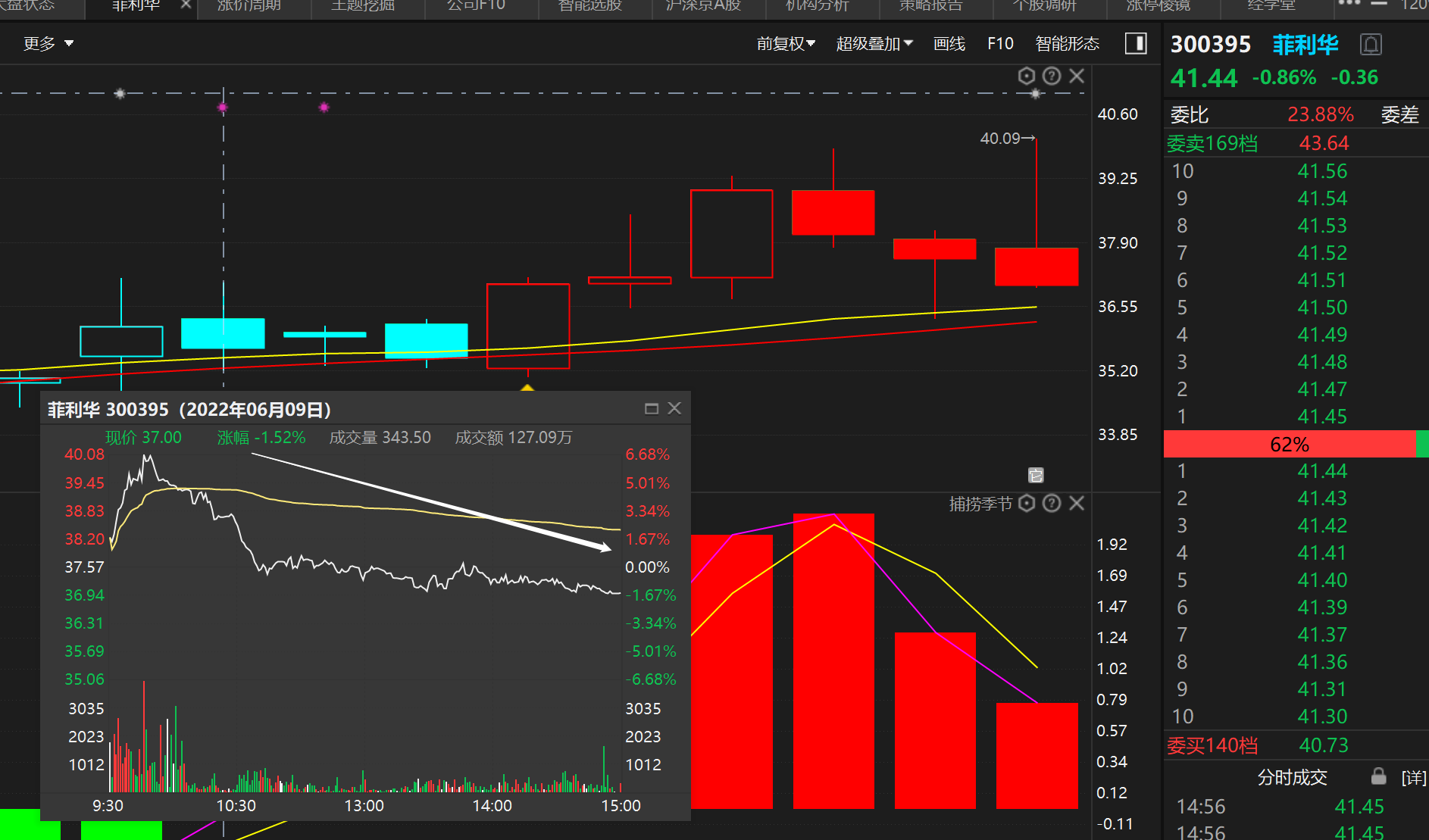The width and height of the screenshot is (1429, 840).
Task: Click the 捕捞季节 indicator name
Action: coord(980,504)
